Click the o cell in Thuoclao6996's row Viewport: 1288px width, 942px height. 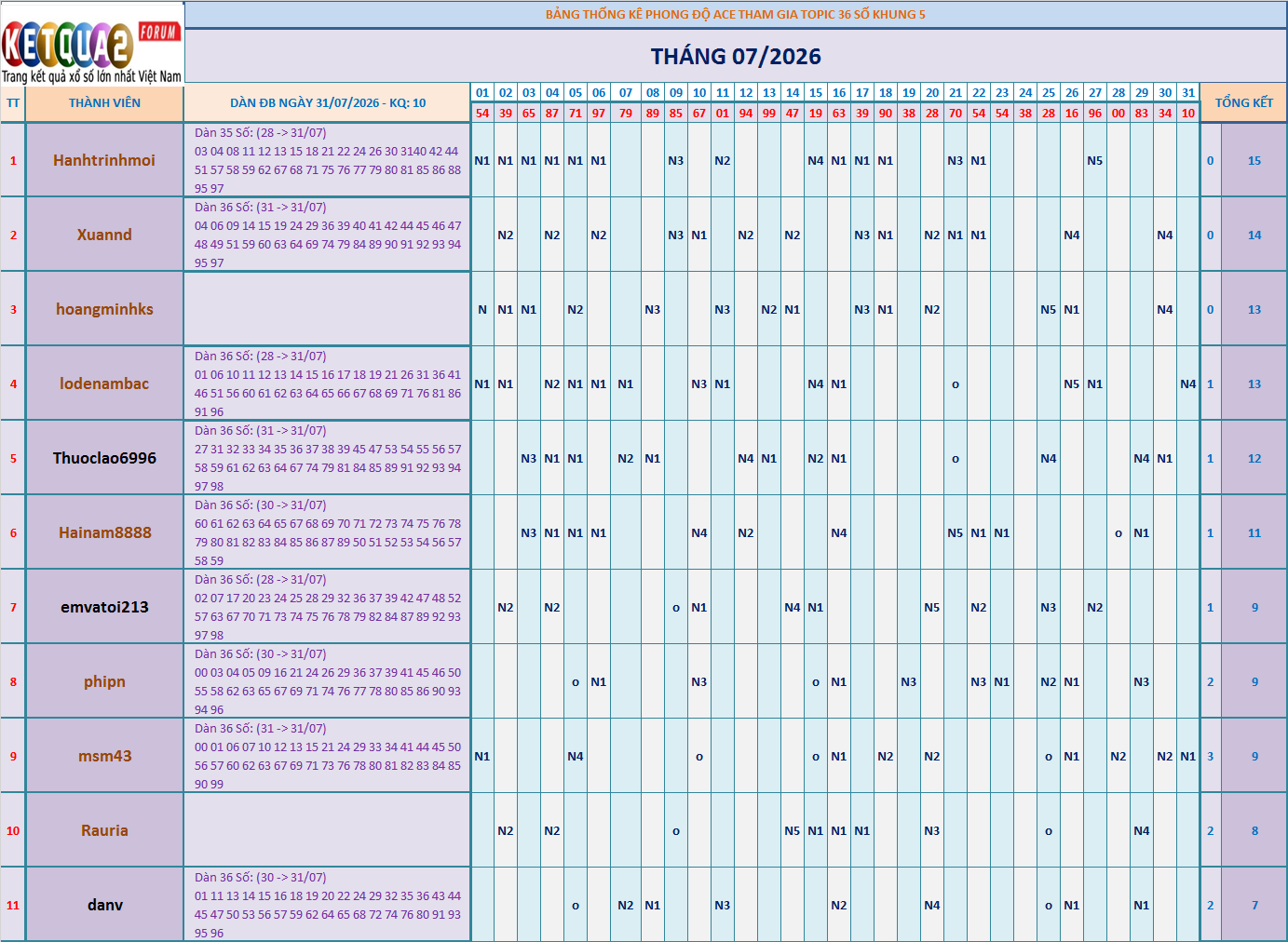(x=956, y=458)
